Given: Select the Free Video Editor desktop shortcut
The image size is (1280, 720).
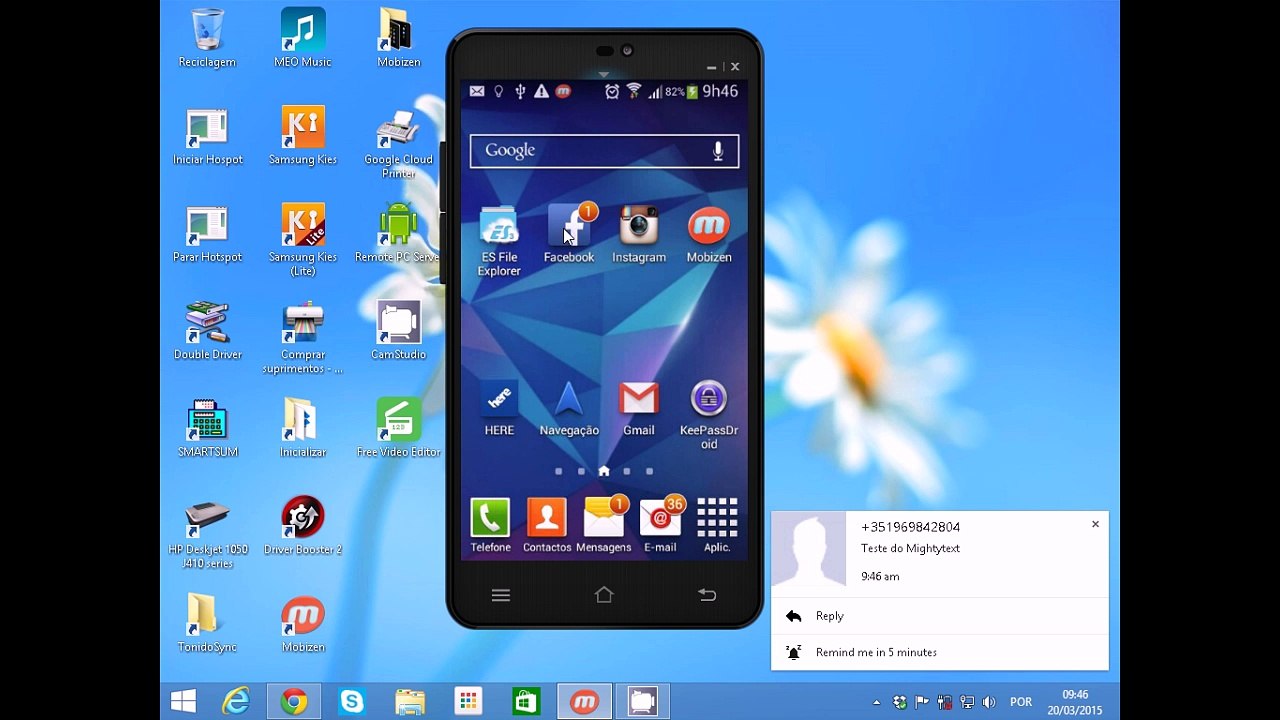Looking at the screenshot, I should pyautogui.click(x=398, y=428).
